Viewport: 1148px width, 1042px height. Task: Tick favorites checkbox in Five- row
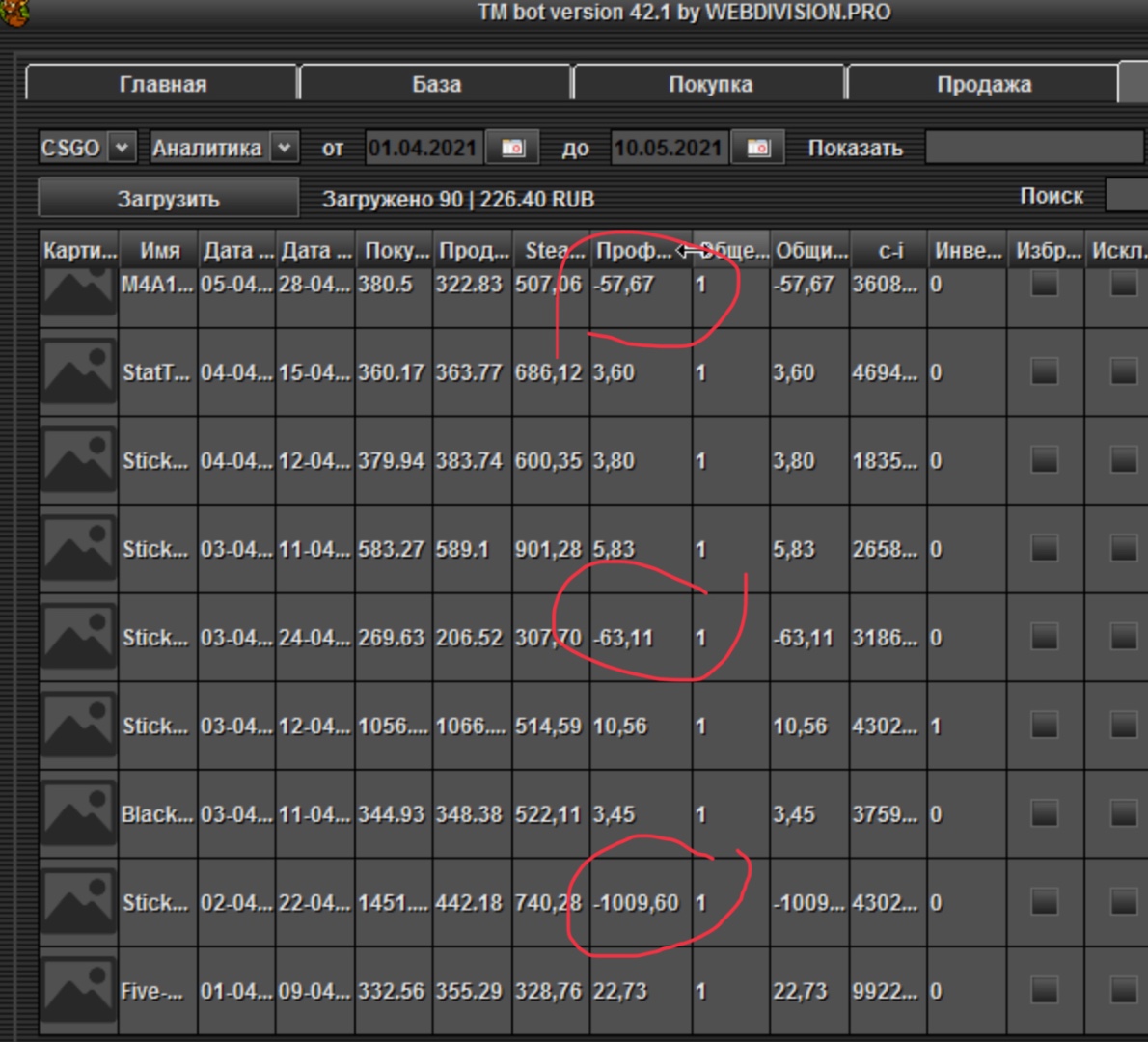(x=1045, y=991)
